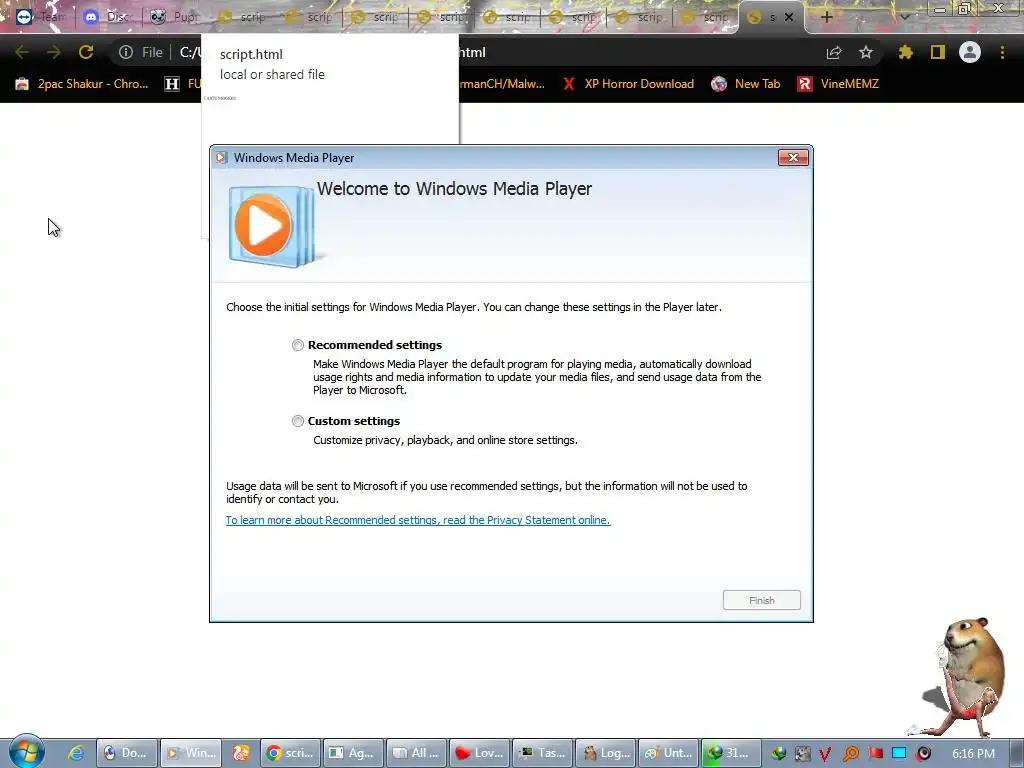Viewport: 1024px width, 768px height.
Task: Switch to the Chrome scri... taskbar button
Action: click(x=291, y=753)
